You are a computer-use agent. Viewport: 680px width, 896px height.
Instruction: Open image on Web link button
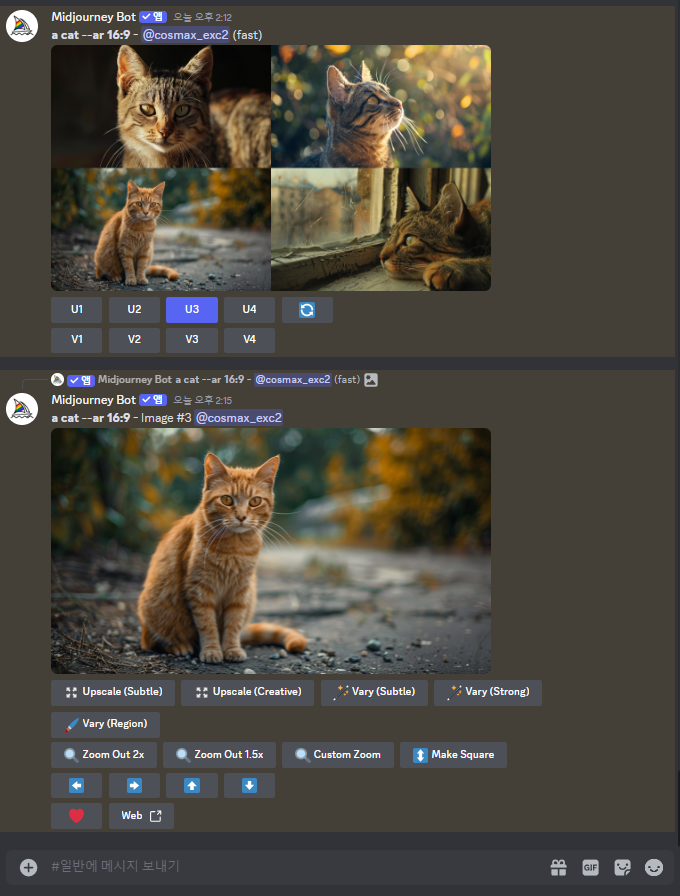point(141,816)
